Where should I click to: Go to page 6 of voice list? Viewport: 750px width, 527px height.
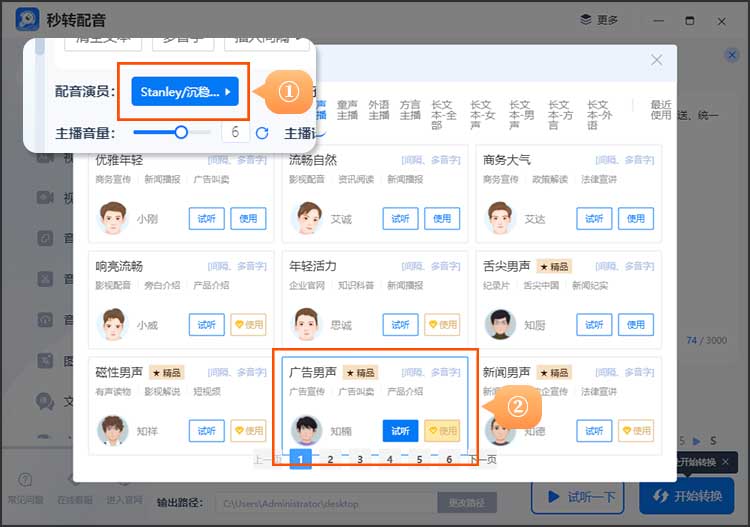[x=449, y=460]
